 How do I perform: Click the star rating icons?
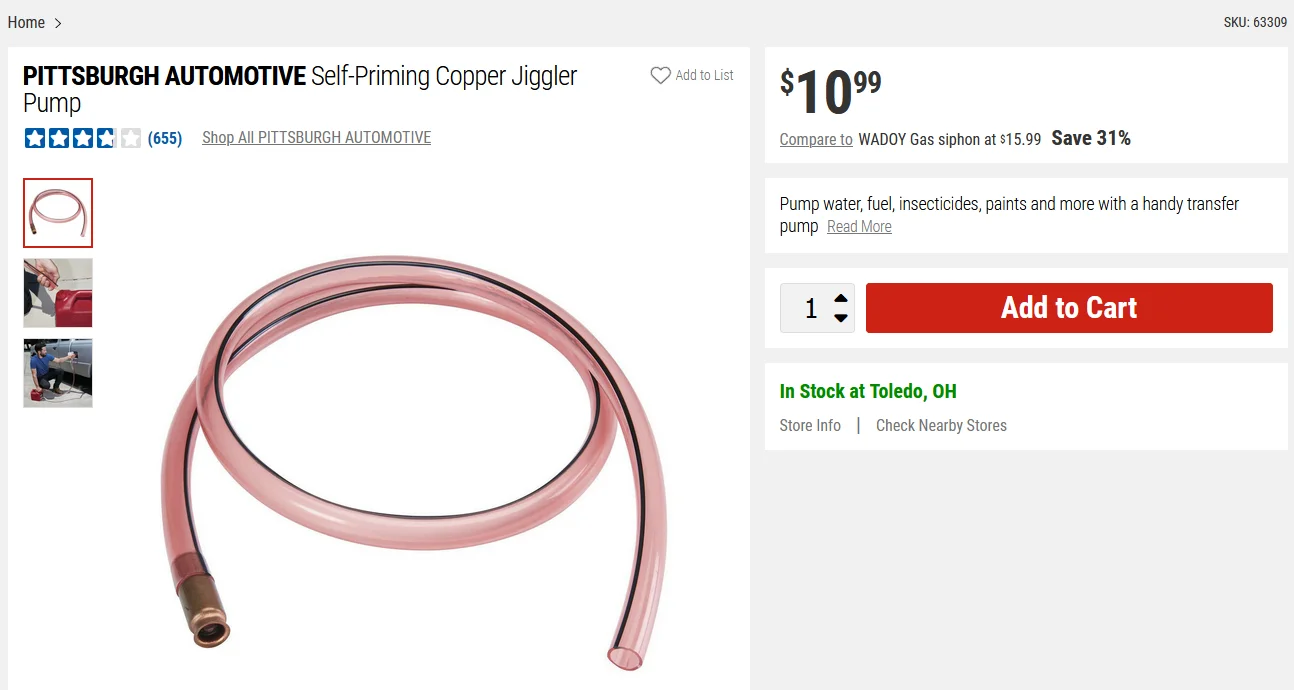pos(83,138)
